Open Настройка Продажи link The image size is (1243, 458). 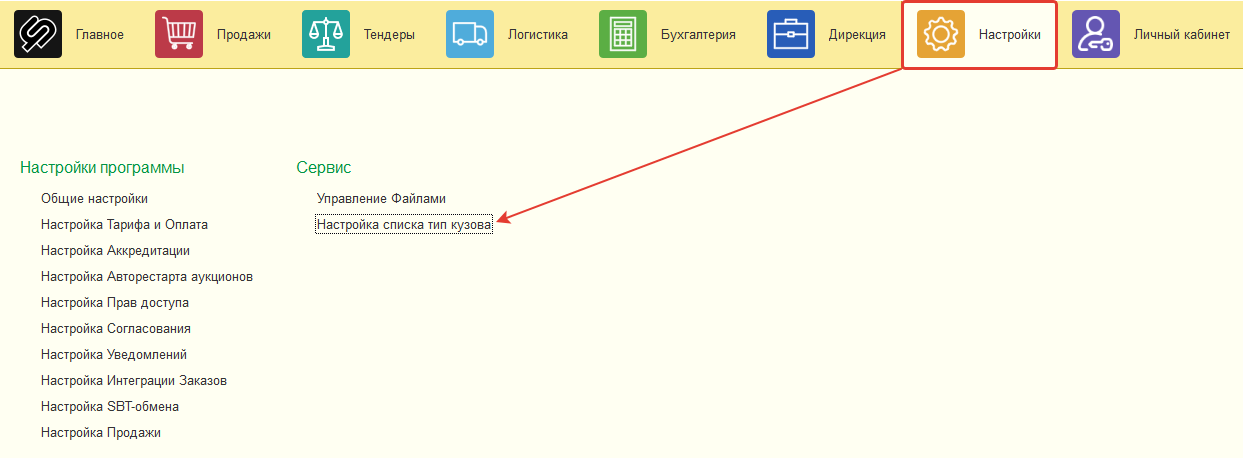click(101, 433)
